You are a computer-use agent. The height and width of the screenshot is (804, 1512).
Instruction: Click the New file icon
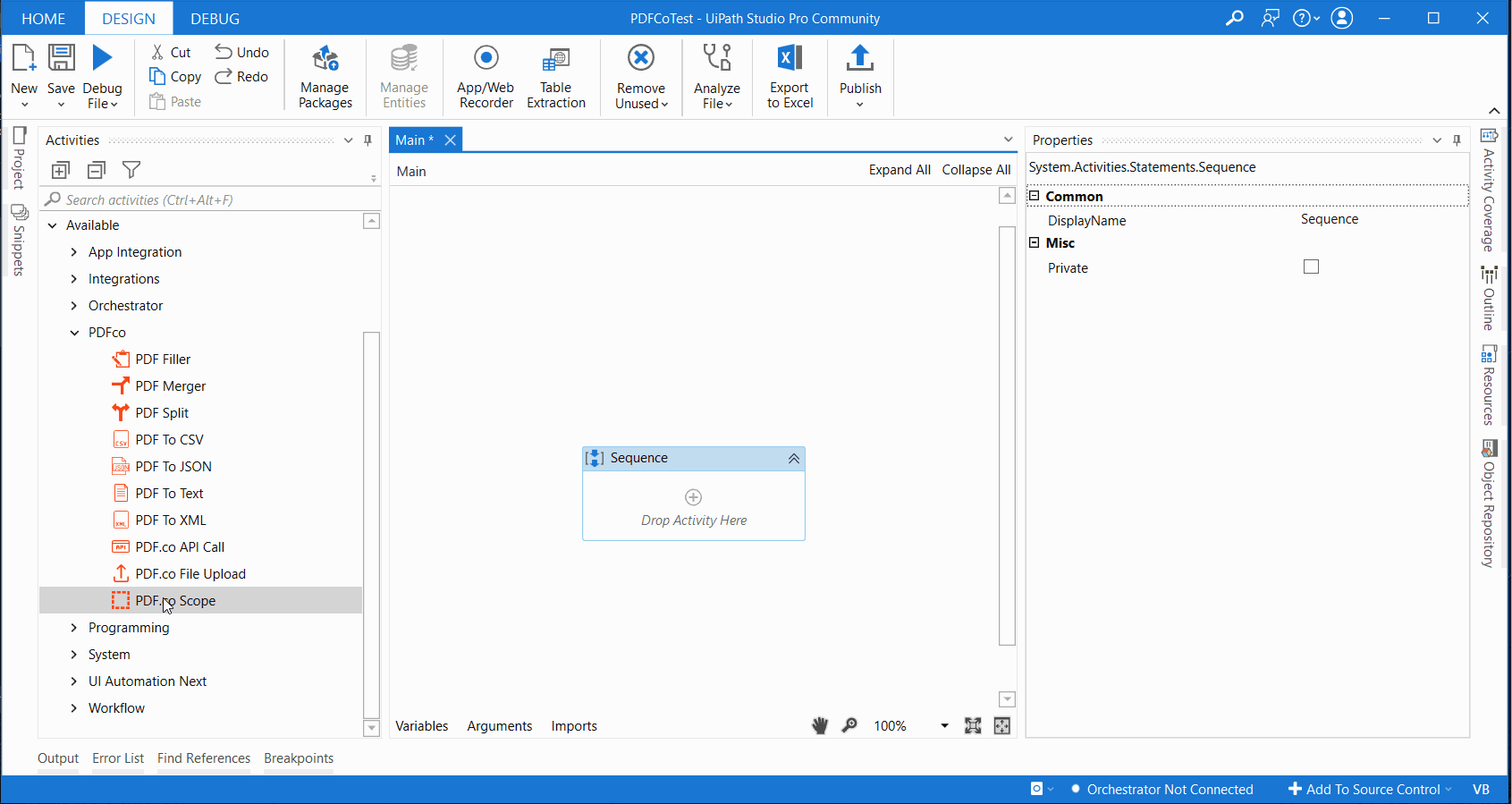[x=24, y=58]
